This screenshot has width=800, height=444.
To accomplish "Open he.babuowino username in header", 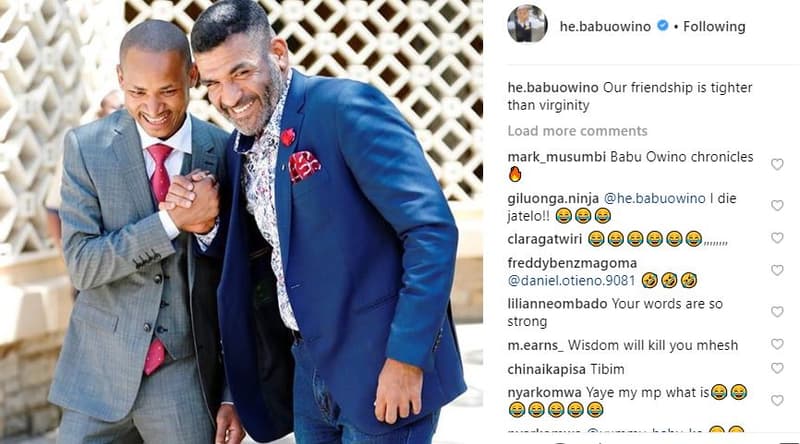I will coord(605,27).
